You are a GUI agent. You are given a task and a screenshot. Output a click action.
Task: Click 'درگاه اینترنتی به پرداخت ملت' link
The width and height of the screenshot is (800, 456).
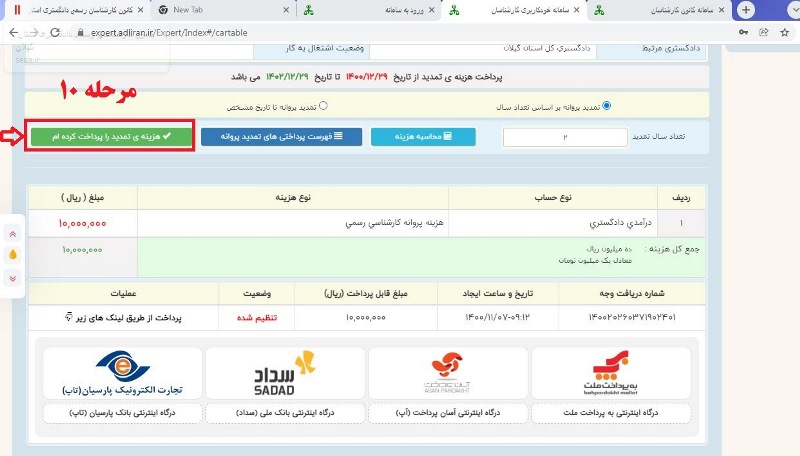click(x=611, y=413)
